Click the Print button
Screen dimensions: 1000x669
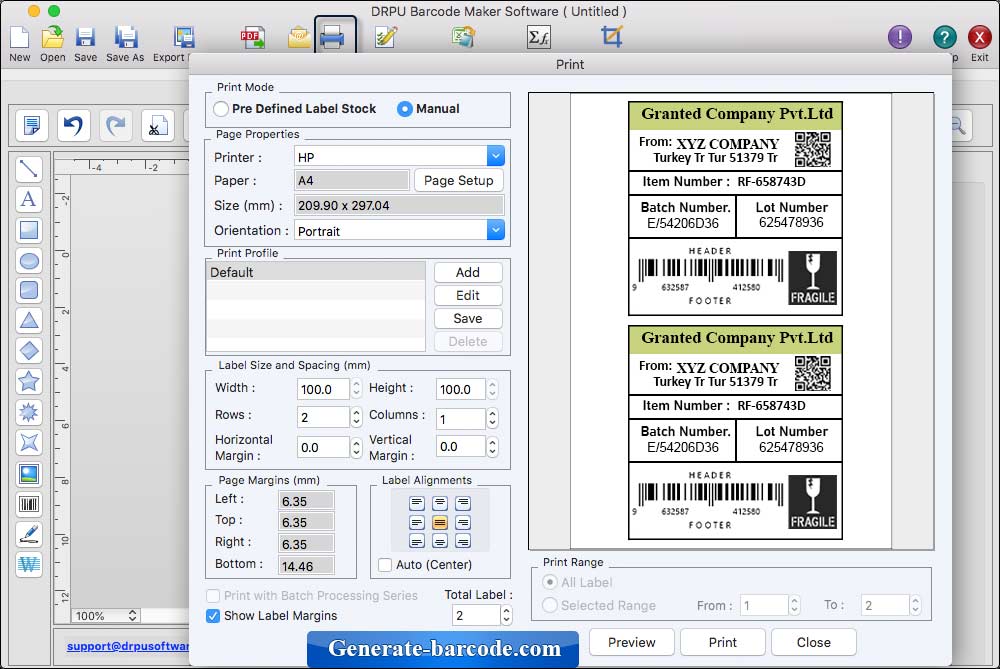pyautogui.click(x=723, y=642)
